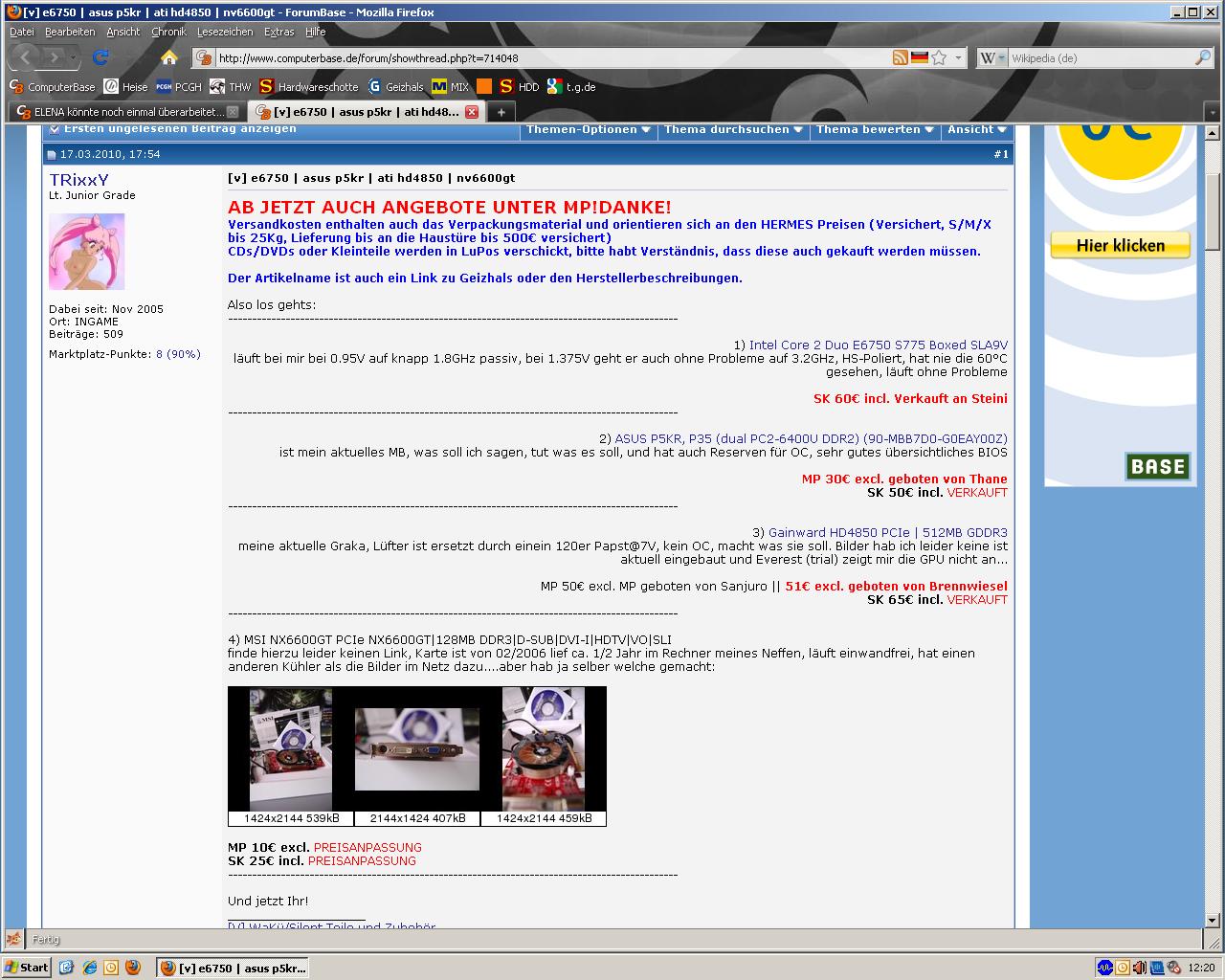Open the Datei menu

[21, 32]
